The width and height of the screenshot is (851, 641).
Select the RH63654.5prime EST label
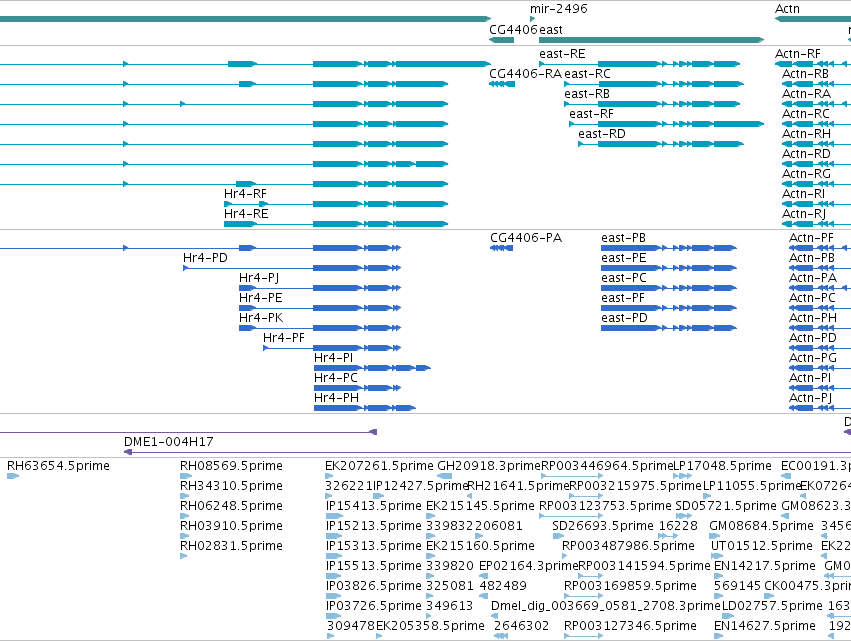58,466
